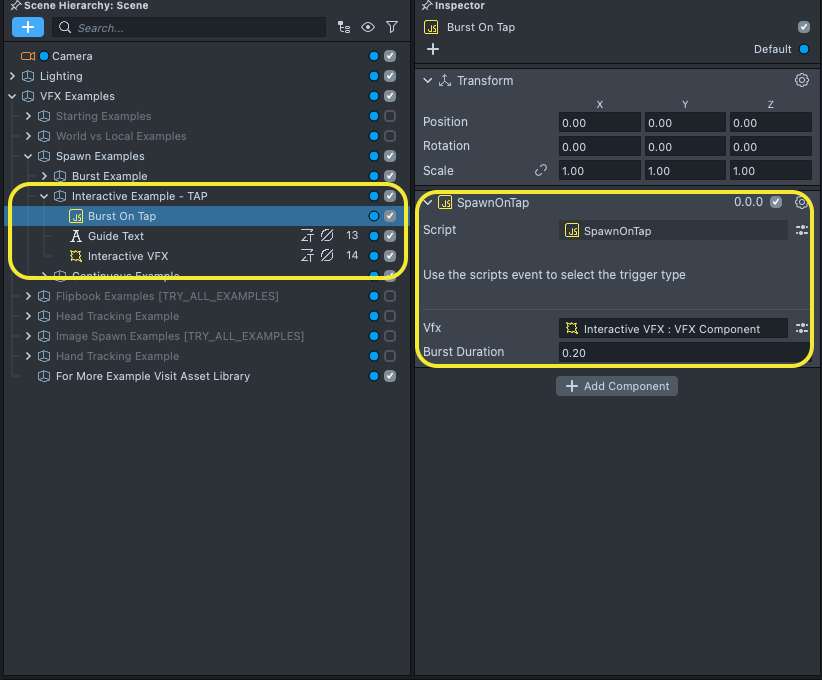The image size is (822, 680).
Task: Click the scale link proportions icon
Action: point(541,170)
